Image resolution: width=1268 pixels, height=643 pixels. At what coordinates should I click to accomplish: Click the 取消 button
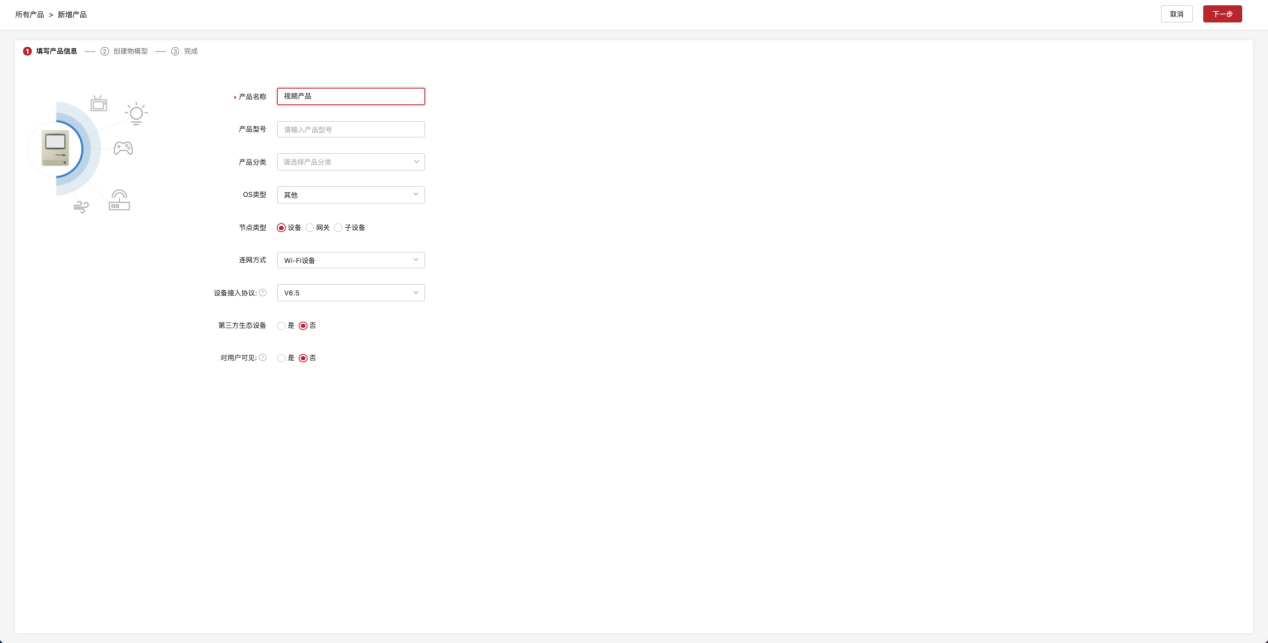pyautogui.click(x=1176, y=14)
